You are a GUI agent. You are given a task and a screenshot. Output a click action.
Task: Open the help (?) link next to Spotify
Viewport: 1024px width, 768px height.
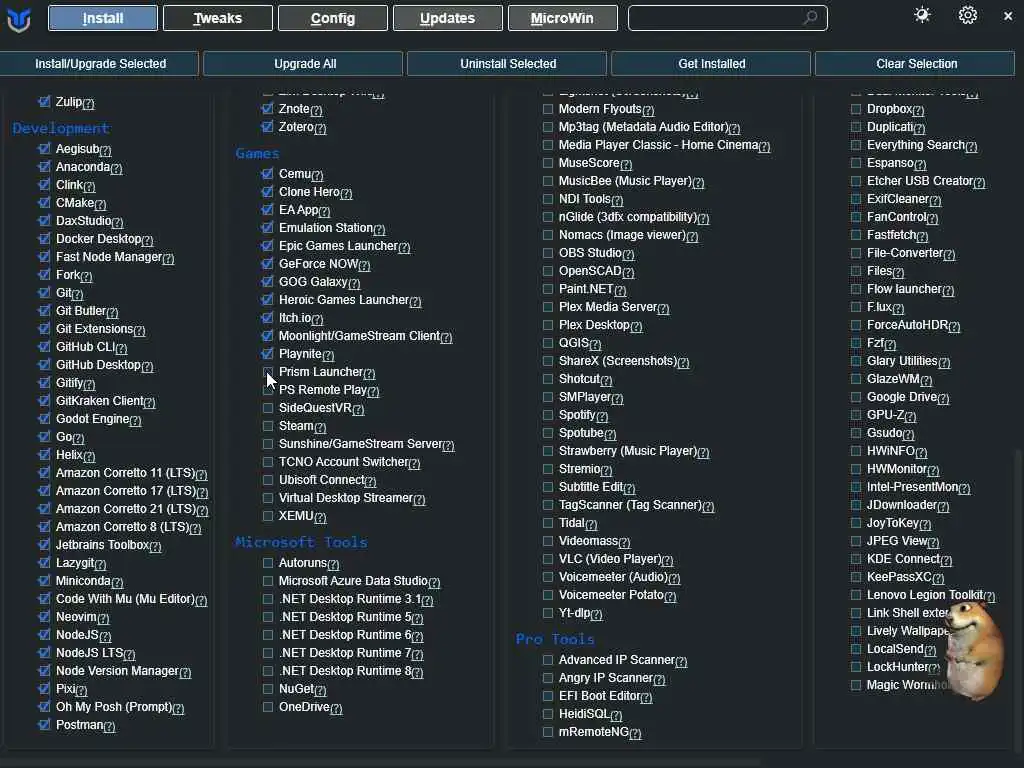tap(602, 416)
